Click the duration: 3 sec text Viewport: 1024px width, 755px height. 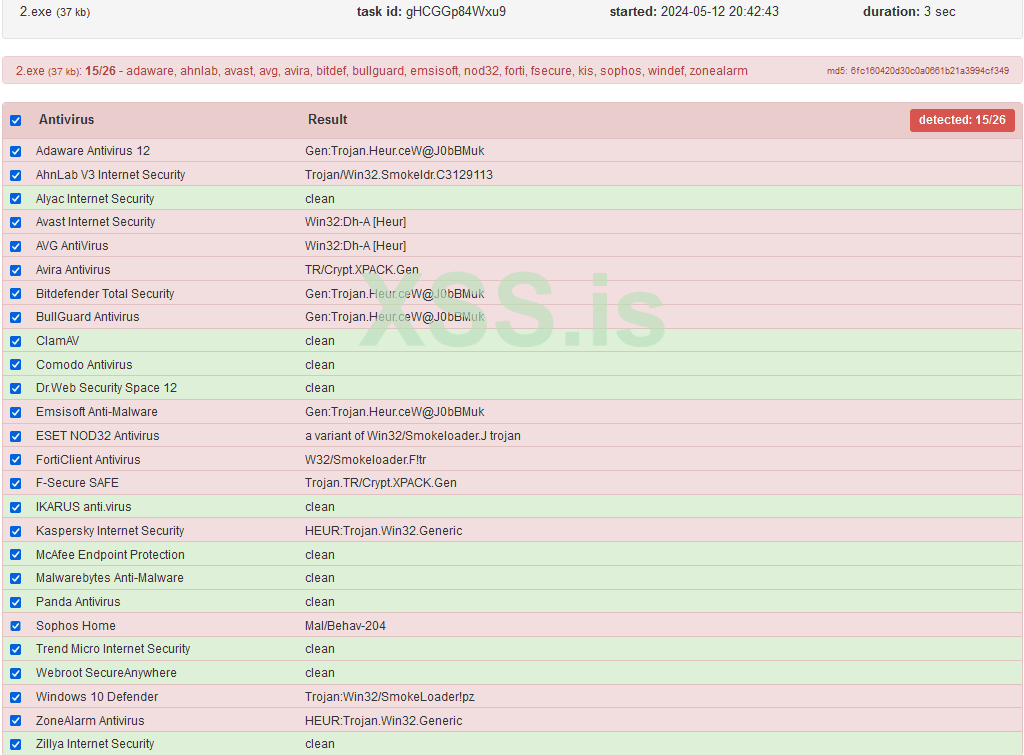pos(909,12)
